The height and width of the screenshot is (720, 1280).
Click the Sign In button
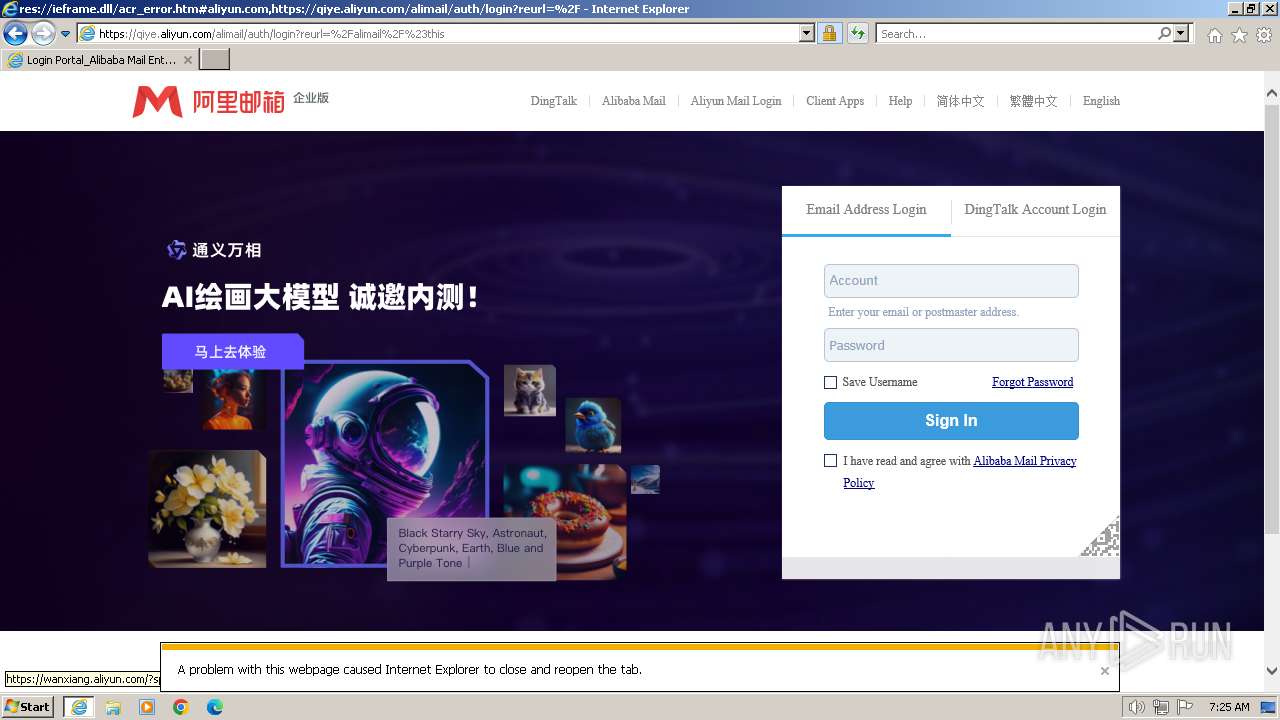click(x=951, y=421)
